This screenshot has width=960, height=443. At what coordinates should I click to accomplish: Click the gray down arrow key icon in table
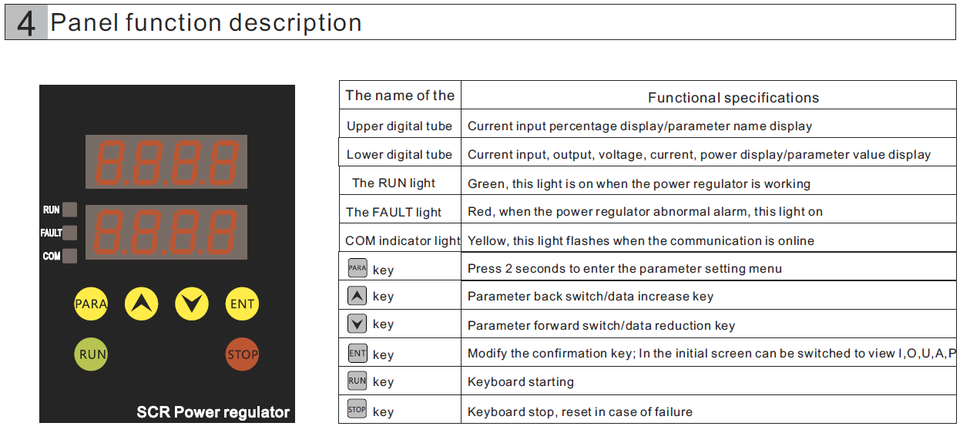357,324
